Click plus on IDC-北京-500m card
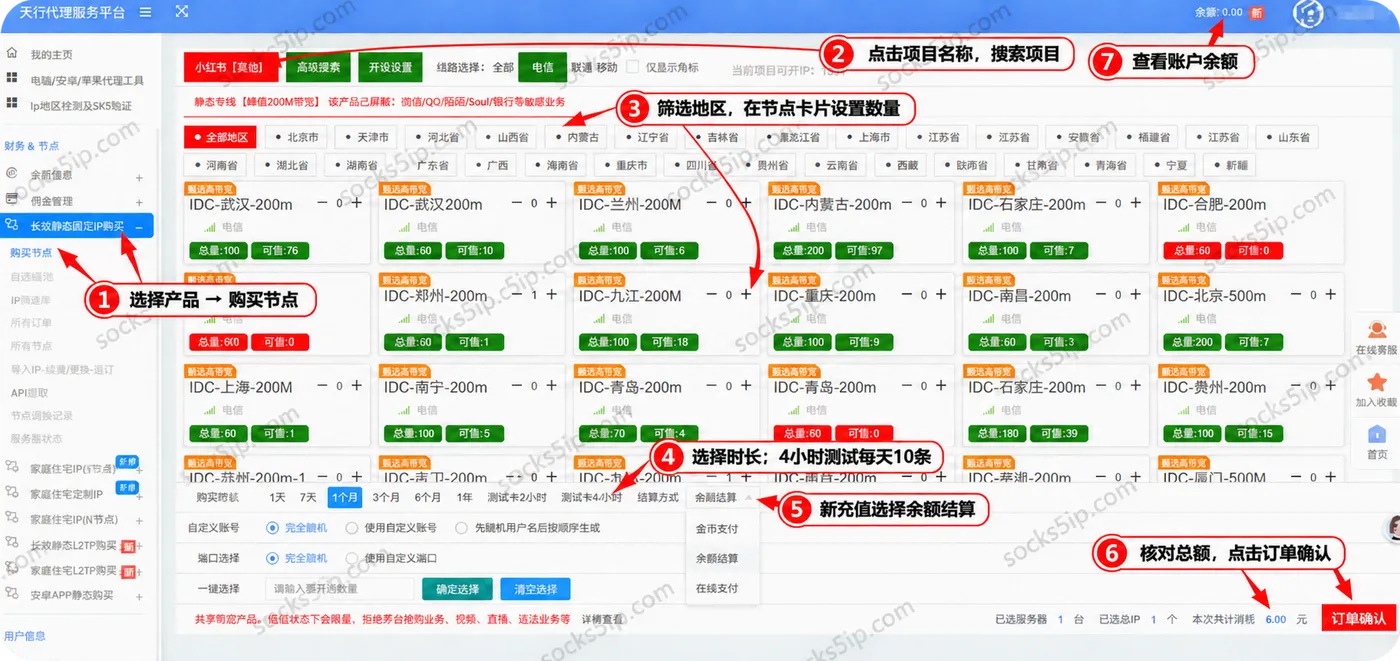Viewport: 1400px width, 661px height. (1331, 295)
